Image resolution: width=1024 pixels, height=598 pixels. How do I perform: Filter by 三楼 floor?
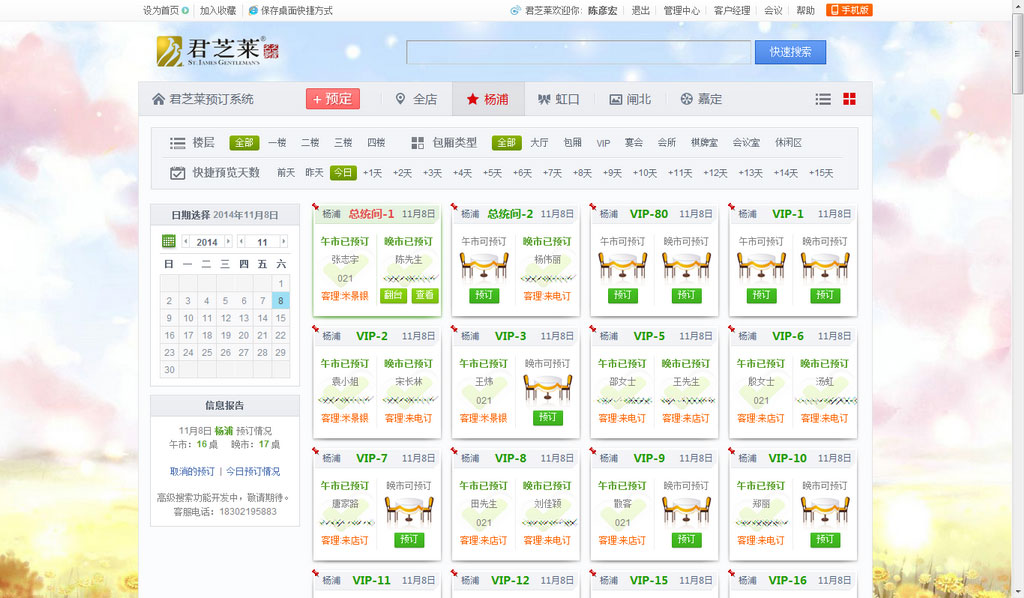343,142
